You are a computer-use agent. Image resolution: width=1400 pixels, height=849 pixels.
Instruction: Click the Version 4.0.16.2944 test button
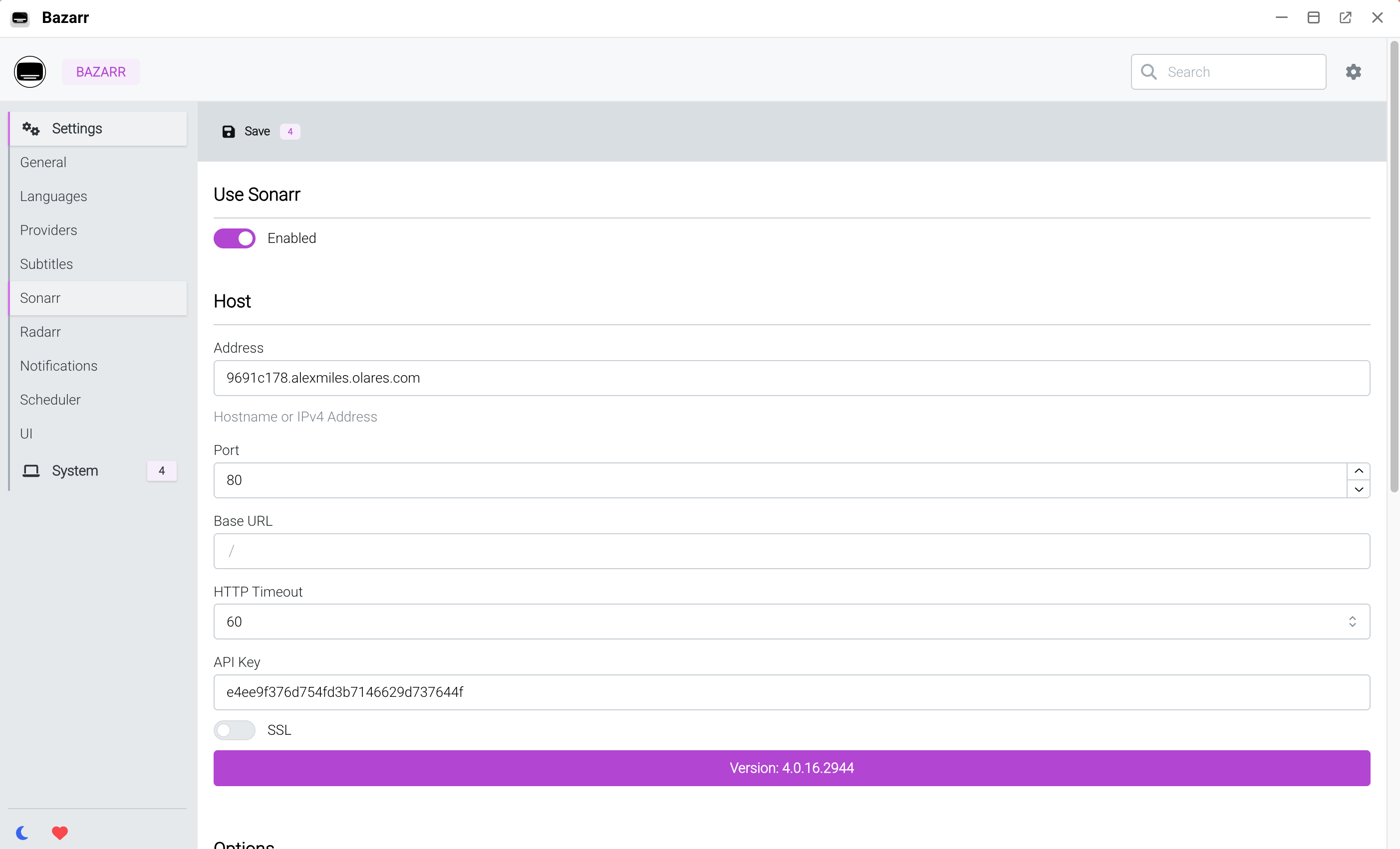click(x=791, y=768)
